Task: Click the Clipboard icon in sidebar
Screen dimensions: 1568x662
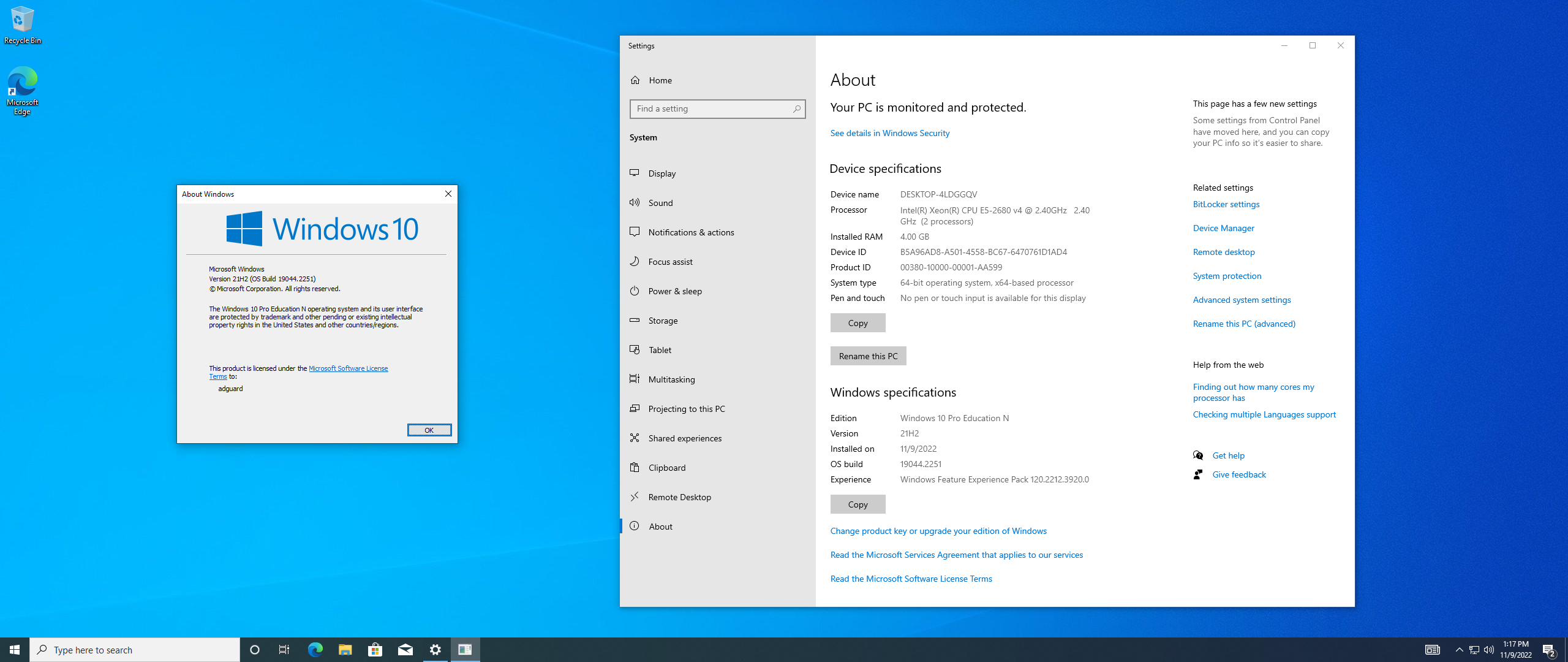Action: click(635, 467)
